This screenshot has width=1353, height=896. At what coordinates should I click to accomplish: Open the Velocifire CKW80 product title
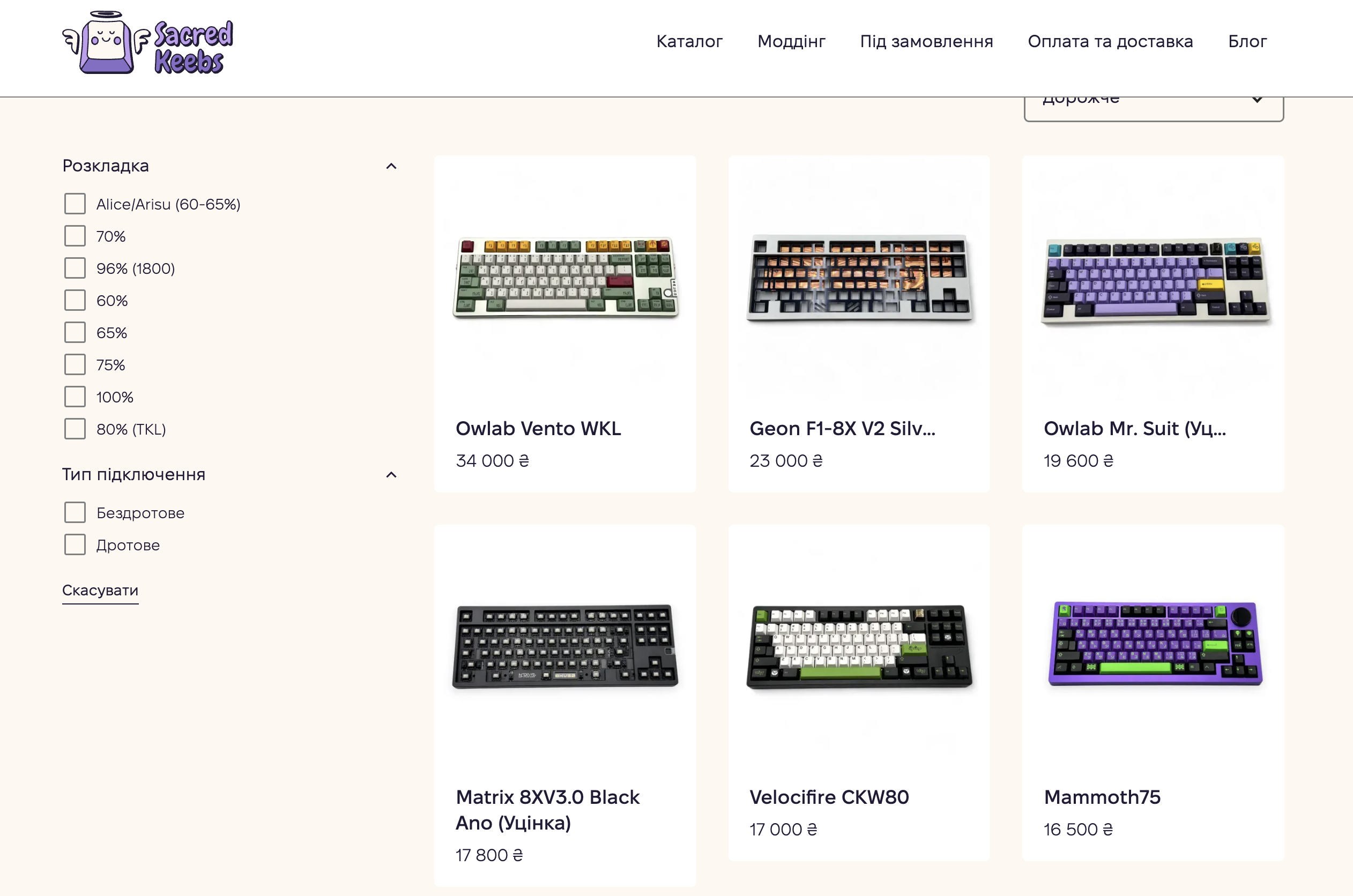pyautogui.click(x=829, y=797)
